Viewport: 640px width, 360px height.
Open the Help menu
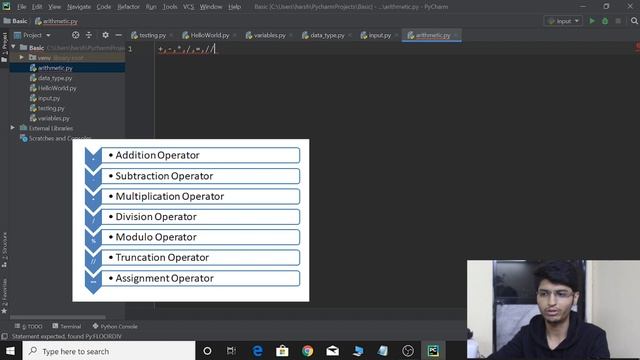[234, 7]
